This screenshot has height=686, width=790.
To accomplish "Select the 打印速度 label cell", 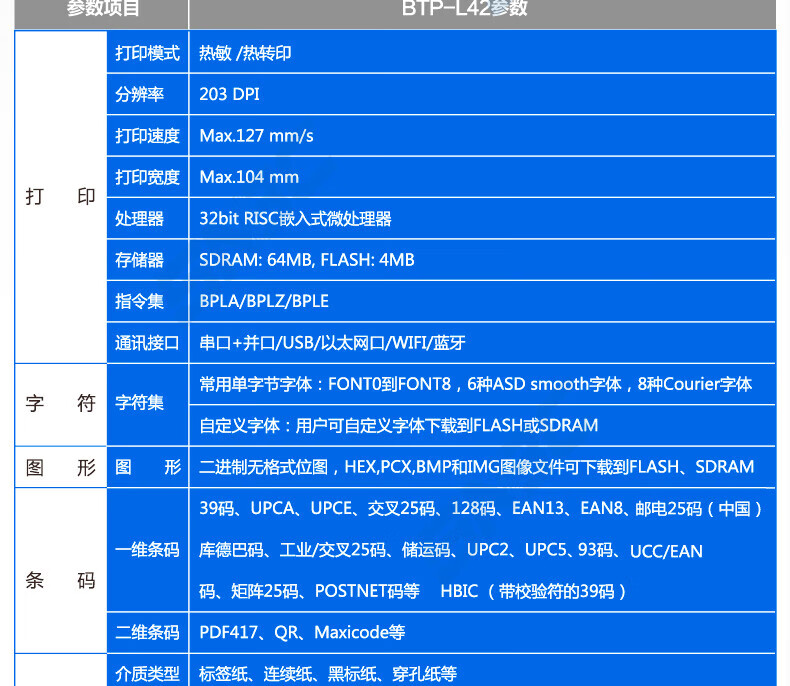I will (x=147, y=136).
